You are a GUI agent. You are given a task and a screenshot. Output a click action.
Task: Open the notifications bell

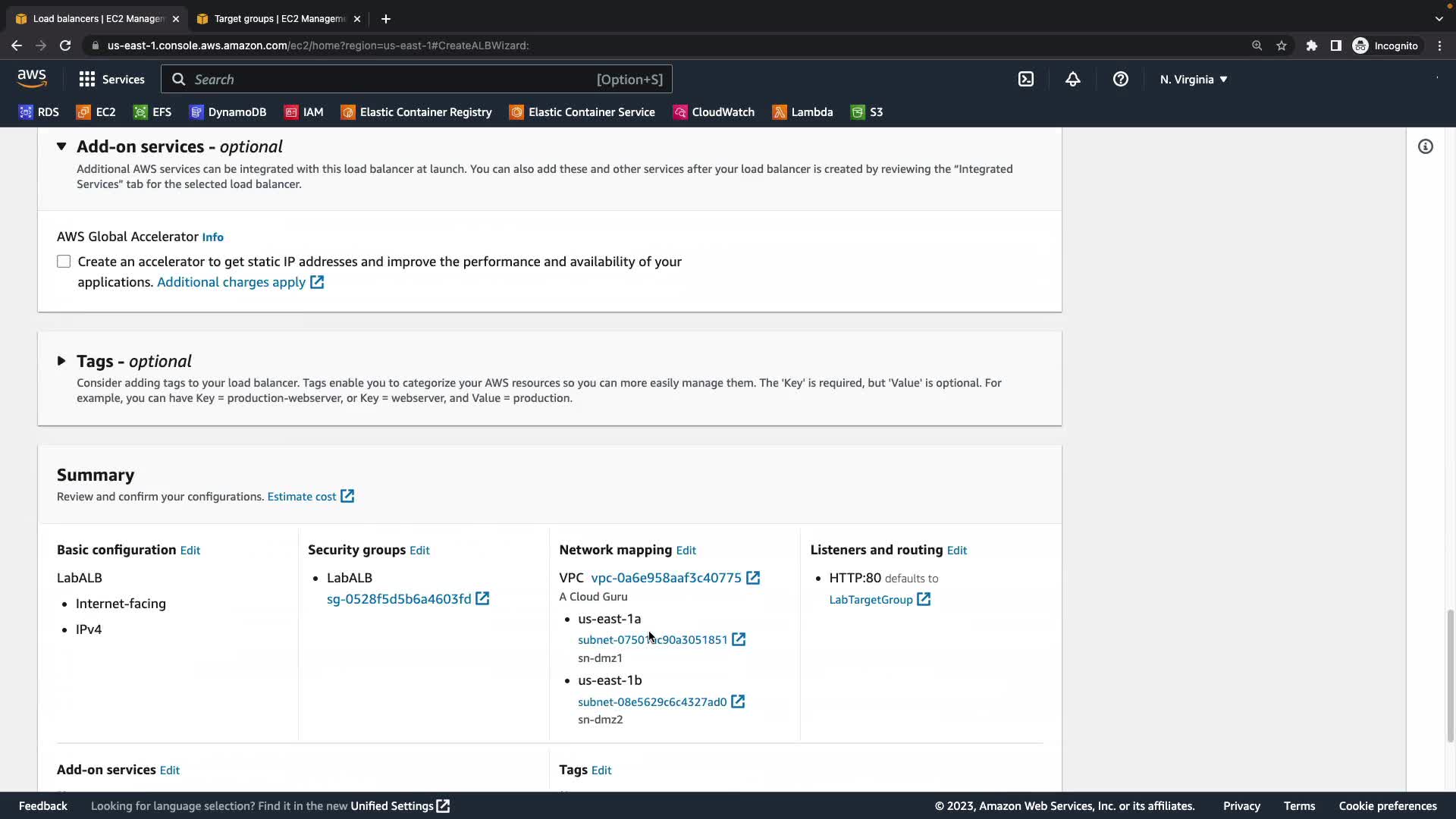(x=1072, y=79)
